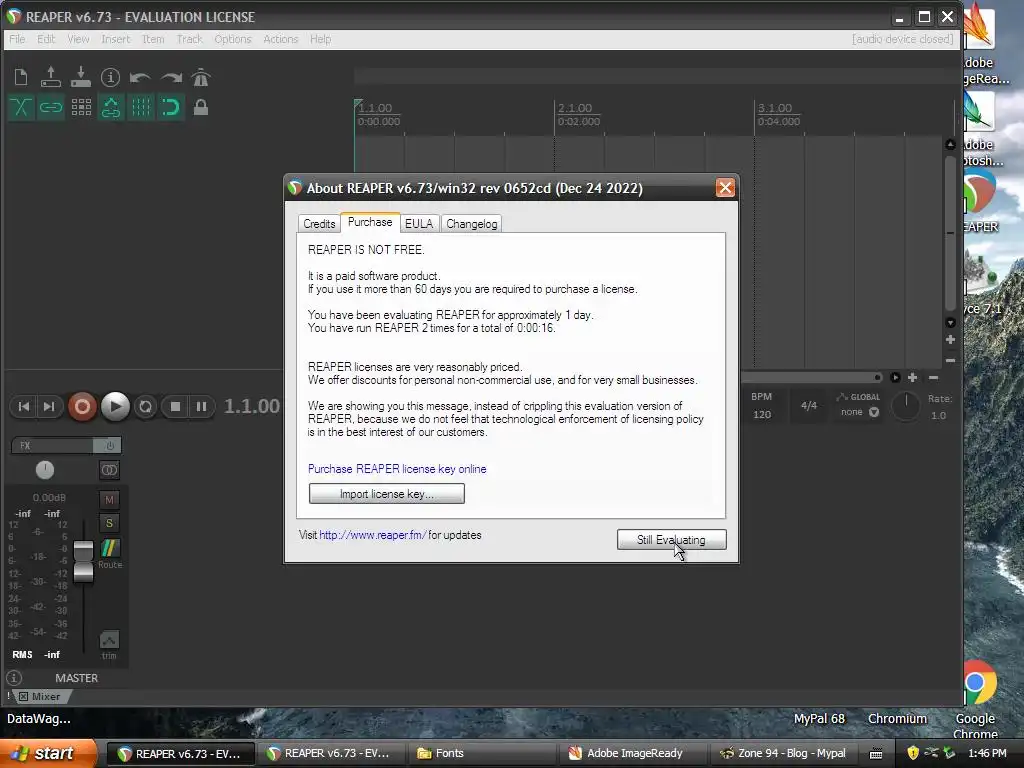Viewport: 1024px width, 768px height.
Task: Open the Actions menu
Action: 280,39
